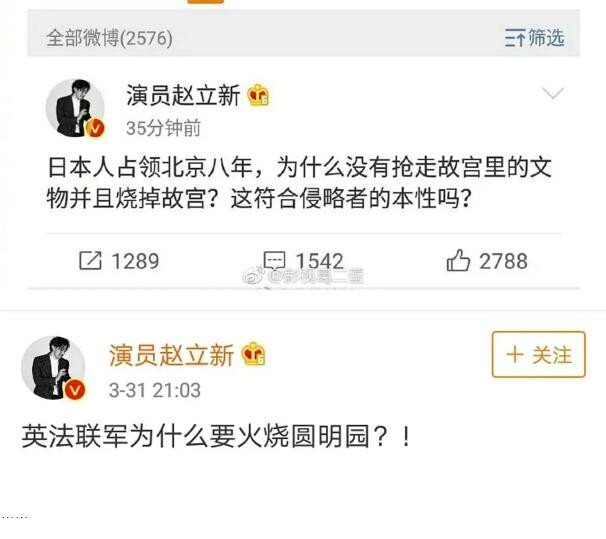
Task: Tap the red V verified badge on second avatar
Action: [x=75, y=389]
